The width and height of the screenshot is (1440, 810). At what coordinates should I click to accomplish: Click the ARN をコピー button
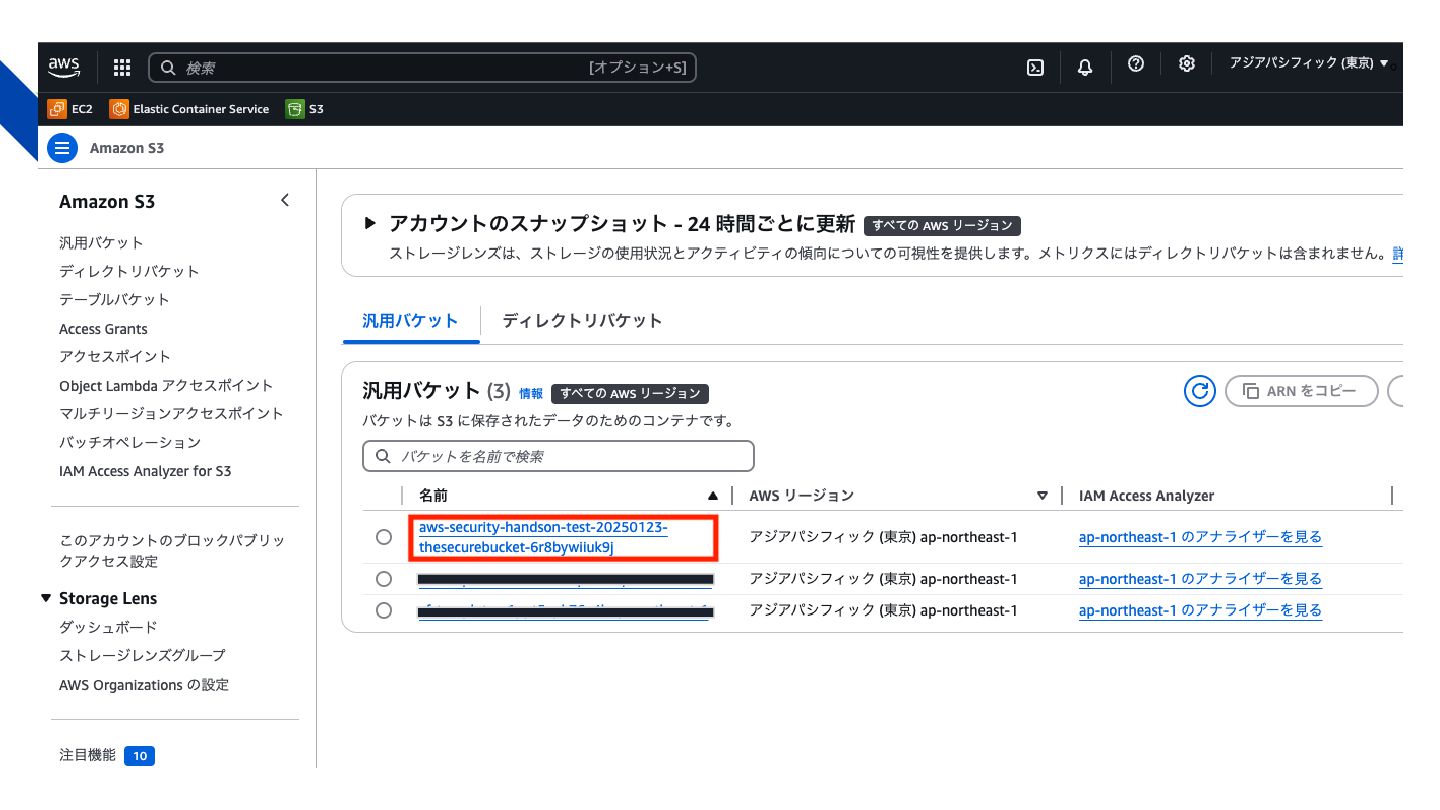[1302, 391]
